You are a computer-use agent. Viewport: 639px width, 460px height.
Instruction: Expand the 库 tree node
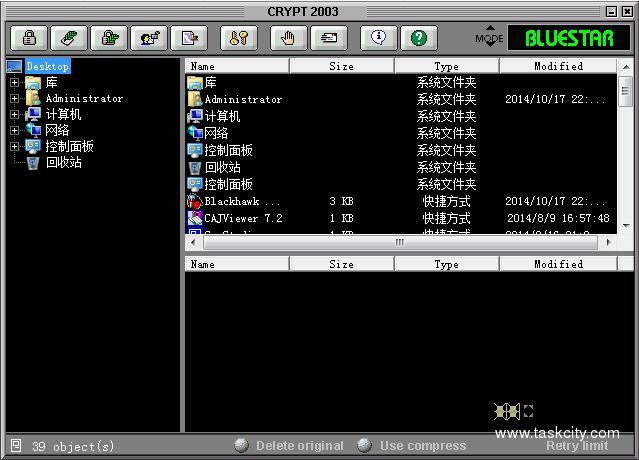coord(15,82)
